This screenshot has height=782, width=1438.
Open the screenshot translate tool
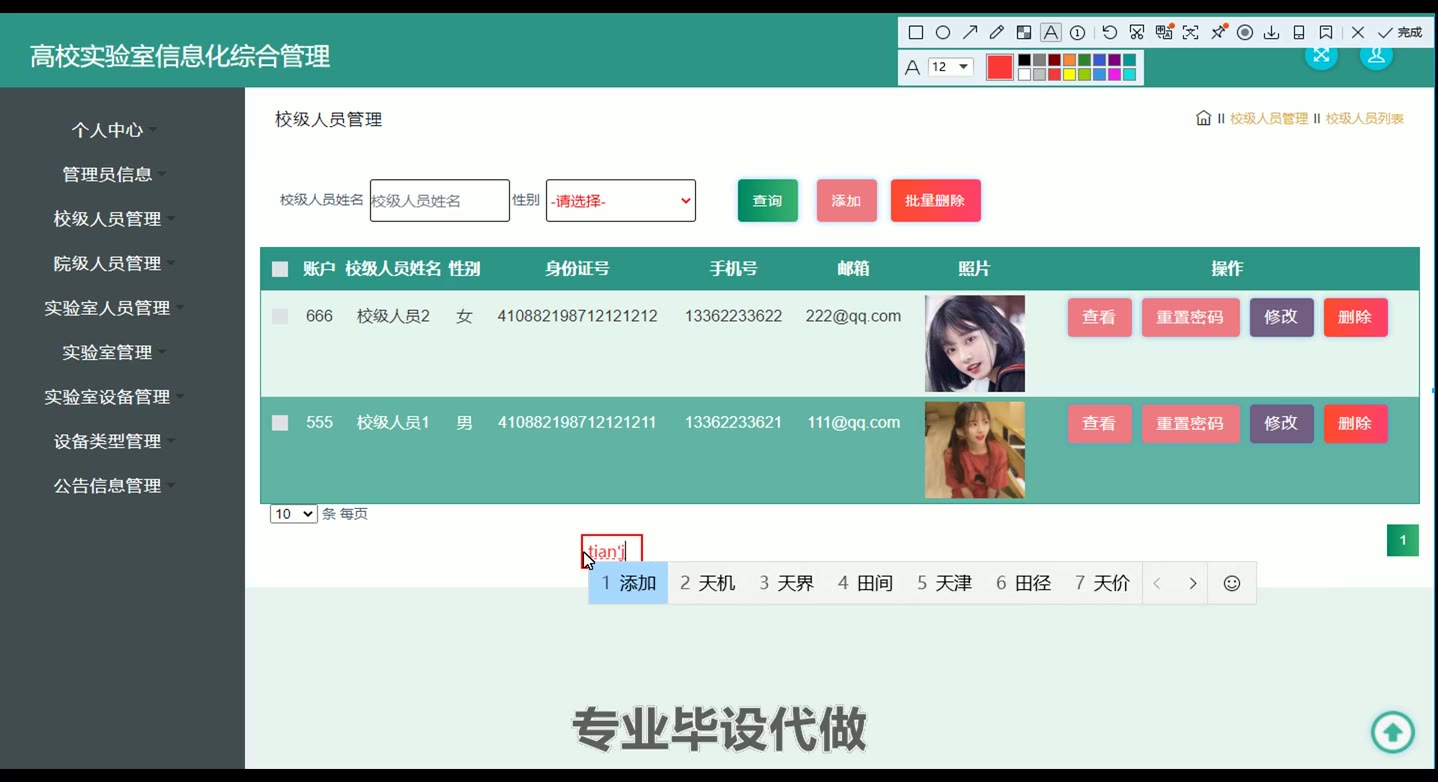click(x=1163, y=33)
